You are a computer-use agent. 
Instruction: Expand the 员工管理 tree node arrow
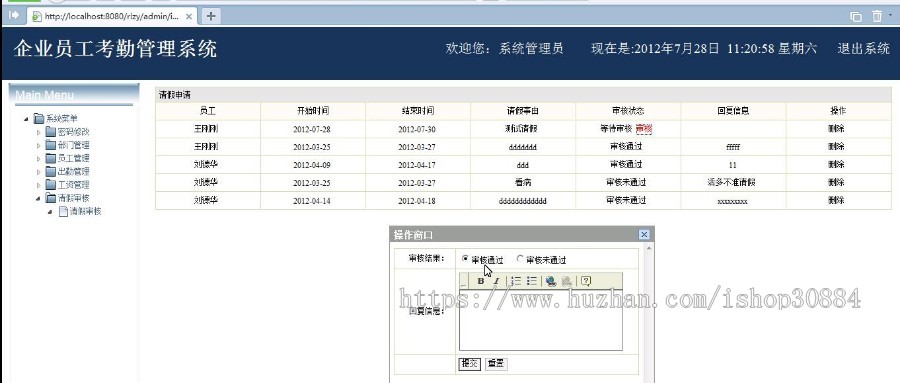point(38,159)
